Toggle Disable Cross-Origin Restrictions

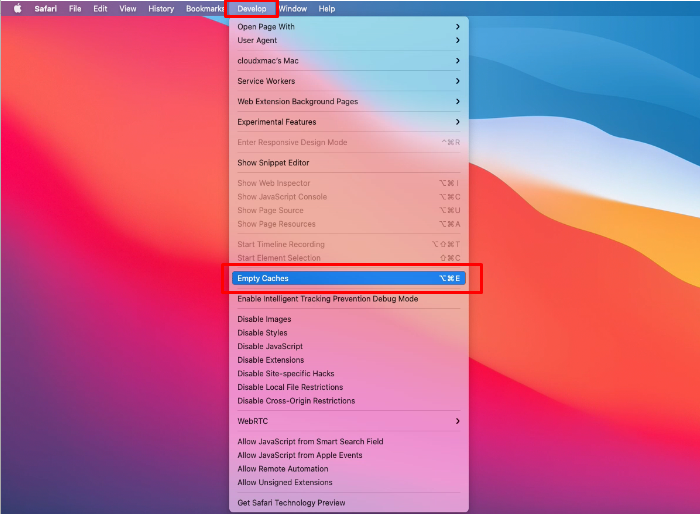349,401
